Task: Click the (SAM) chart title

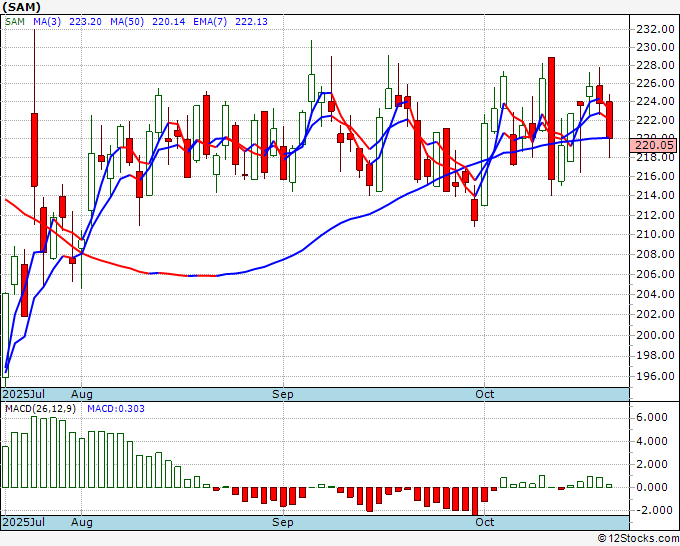Action: (21, 7)
